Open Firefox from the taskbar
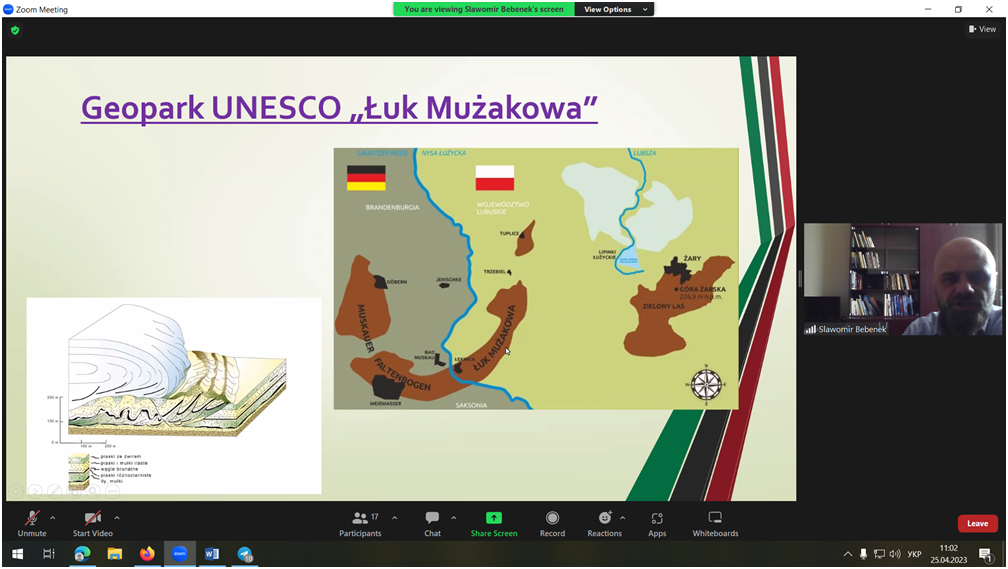Image resolution: width=1008 pixels, height=569 pixels. click(147, 554)
